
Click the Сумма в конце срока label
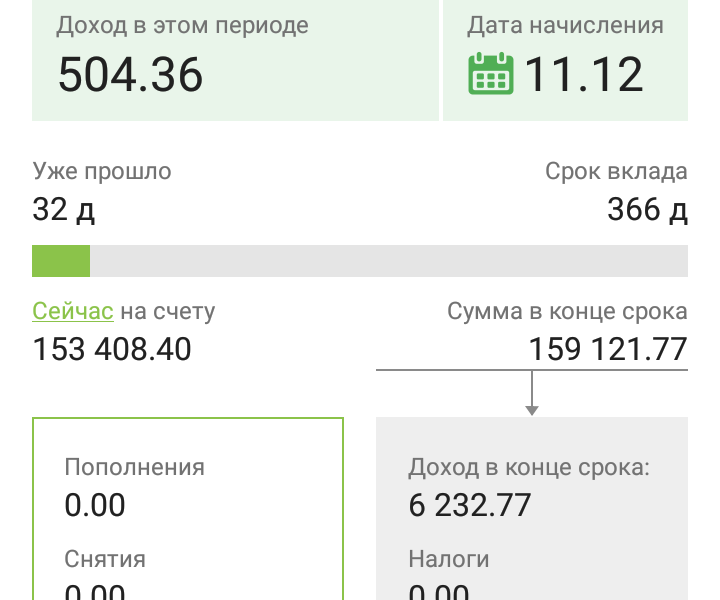point(567,311)
